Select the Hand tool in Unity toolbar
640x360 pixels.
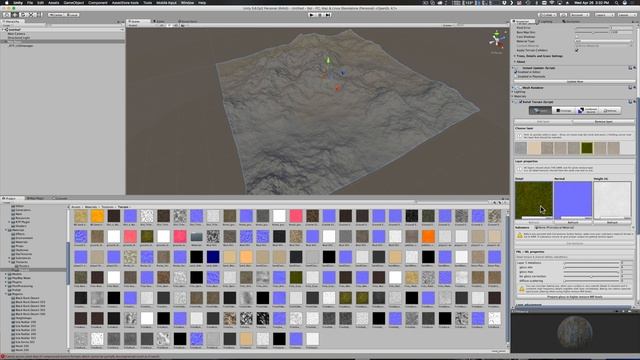(7, 15)
